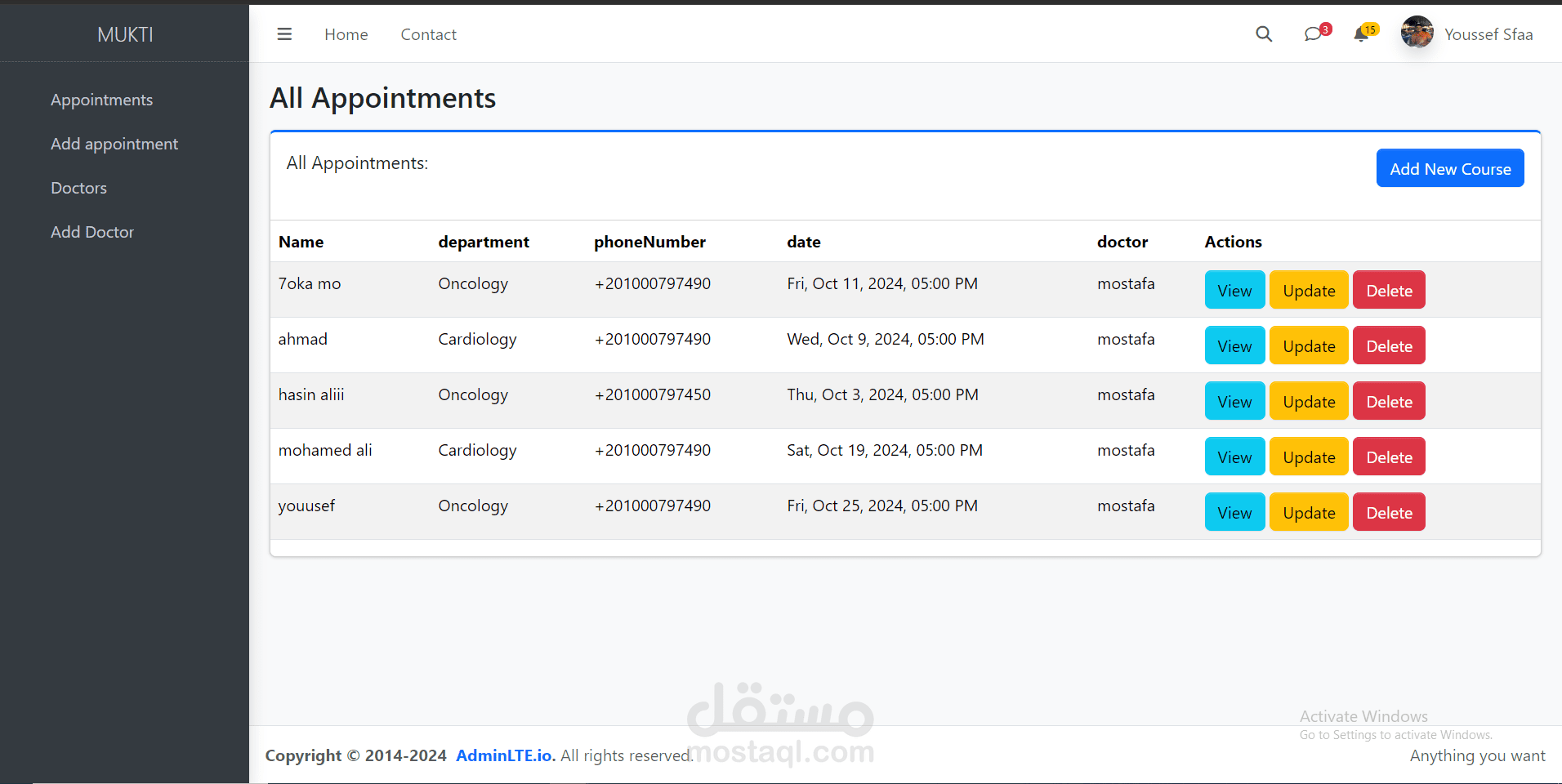1562x784 pixels.
Task: Toggle the sidebar hamburger menu icon
Action: 284,34
